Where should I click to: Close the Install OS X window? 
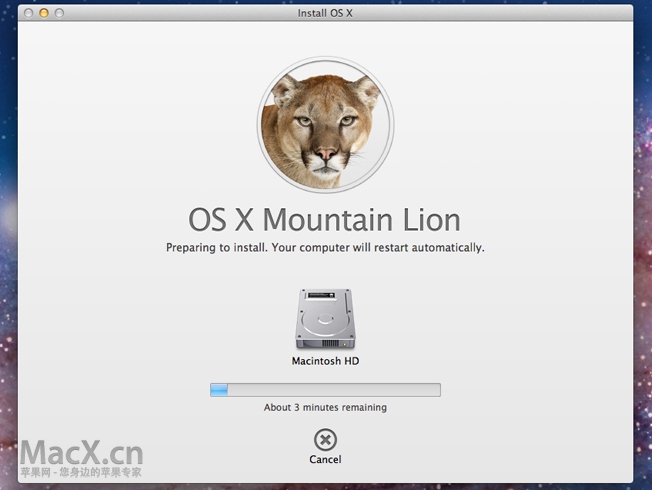[x=28, y=13]
